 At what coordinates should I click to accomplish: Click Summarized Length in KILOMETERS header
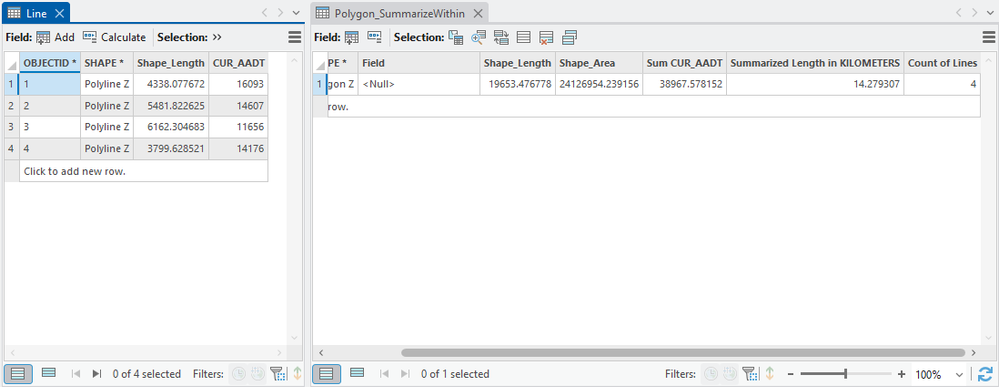(x=815, y=63)
